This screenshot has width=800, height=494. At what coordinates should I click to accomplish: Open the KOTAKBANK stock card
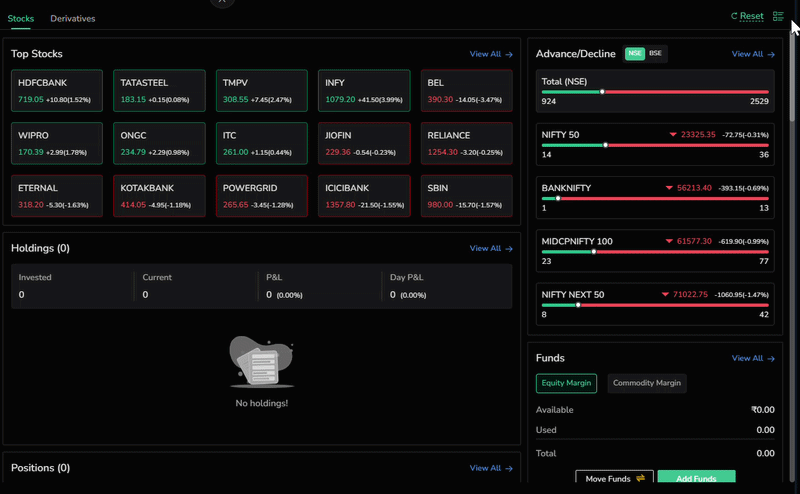tap(159, 196)
